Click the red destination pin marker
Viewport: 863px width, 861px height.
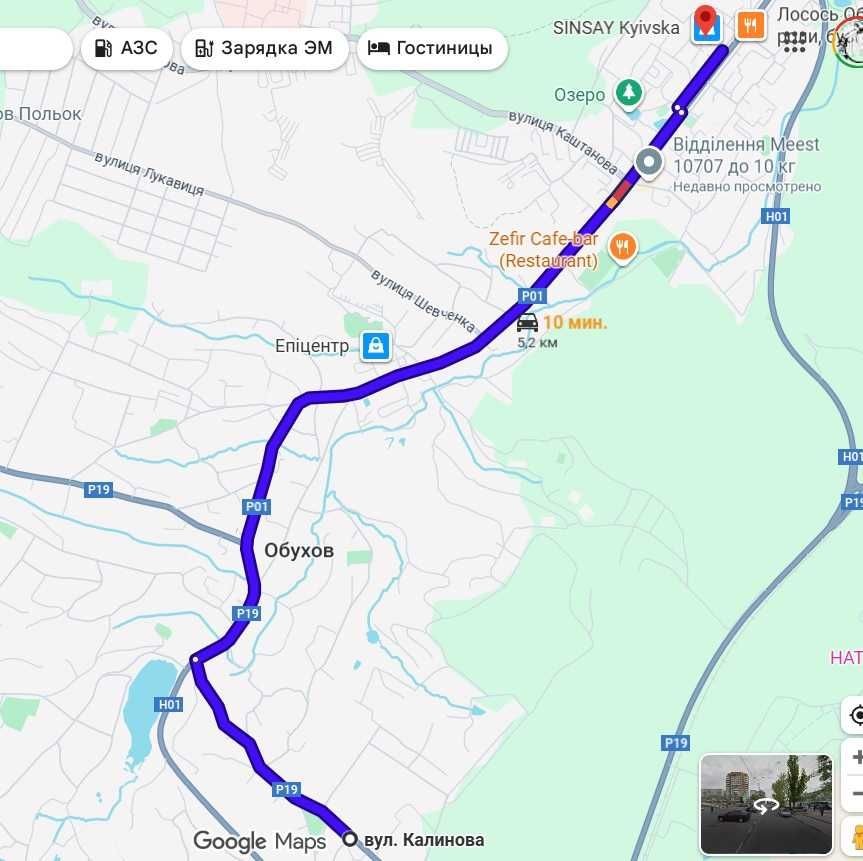coord(705,19)
